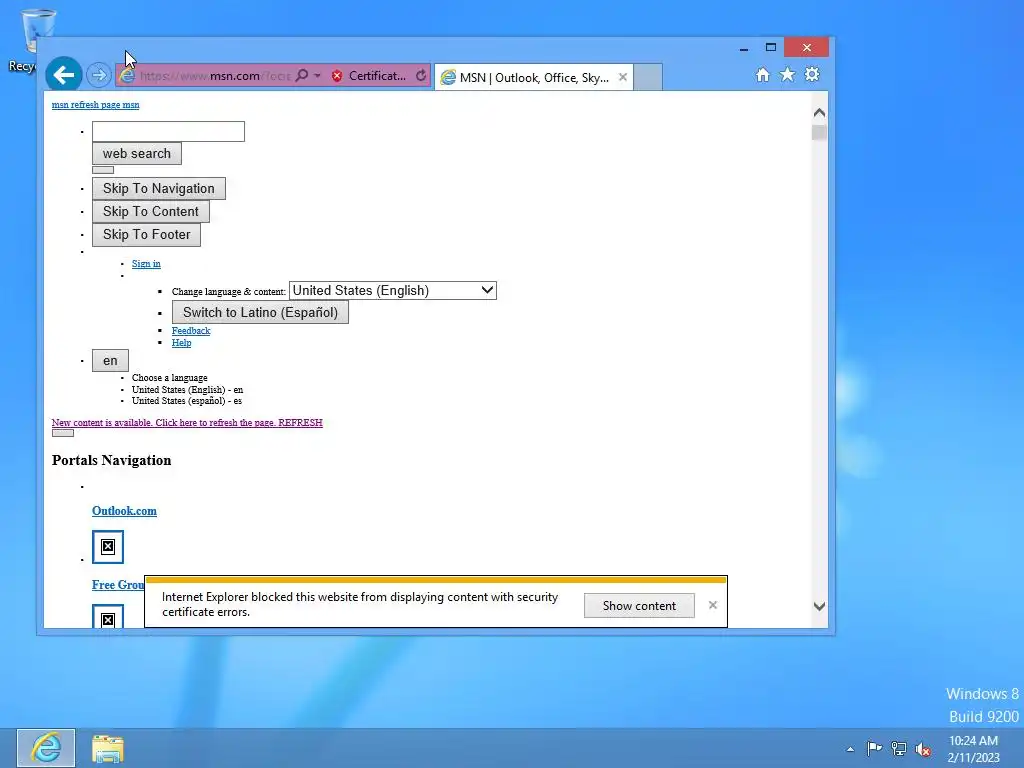
Task: Dismiss the security notification bar X
Action: point(712,605)
